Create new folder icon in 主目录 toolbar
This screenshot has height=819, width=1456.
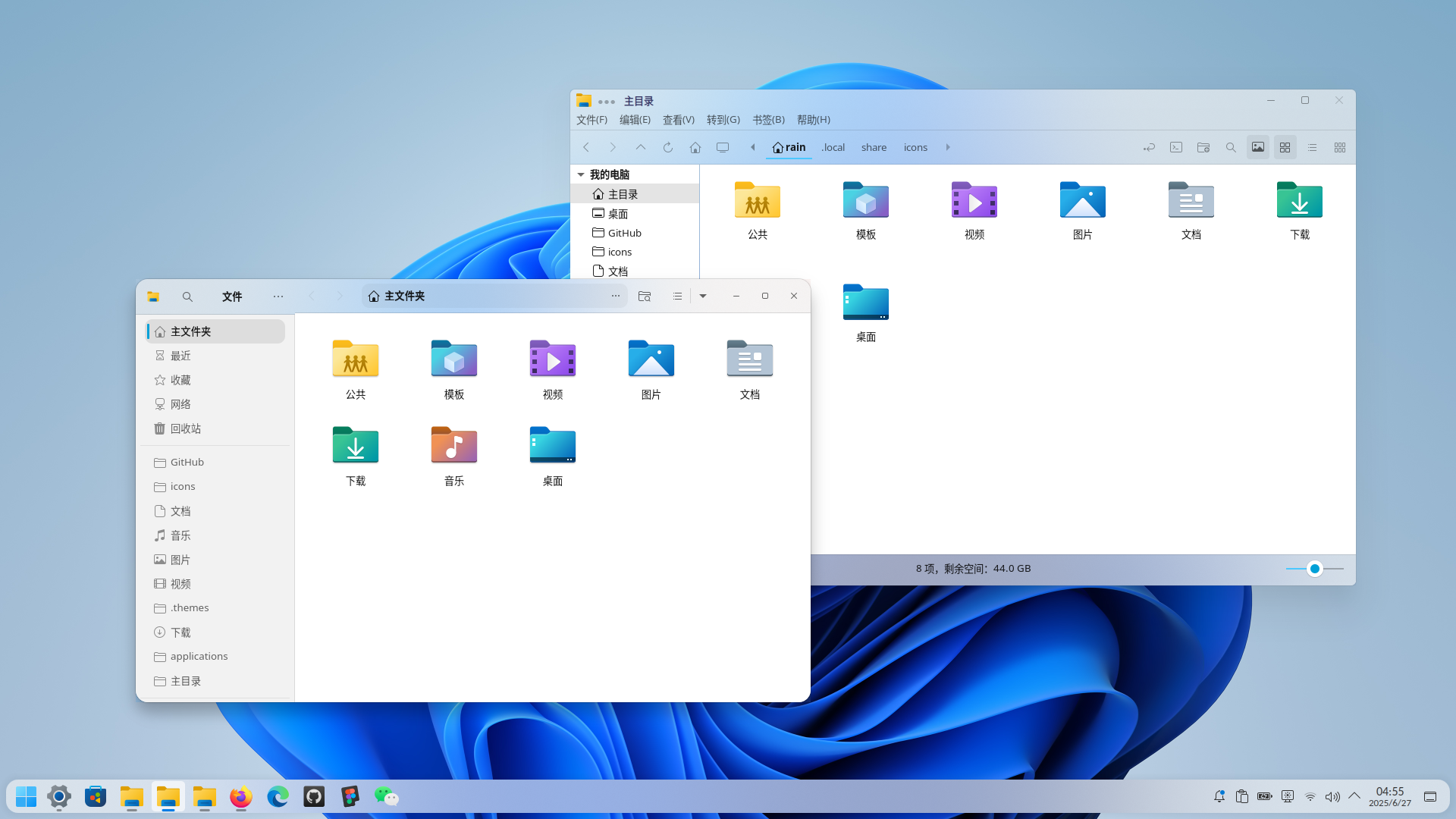[1203, 147]
